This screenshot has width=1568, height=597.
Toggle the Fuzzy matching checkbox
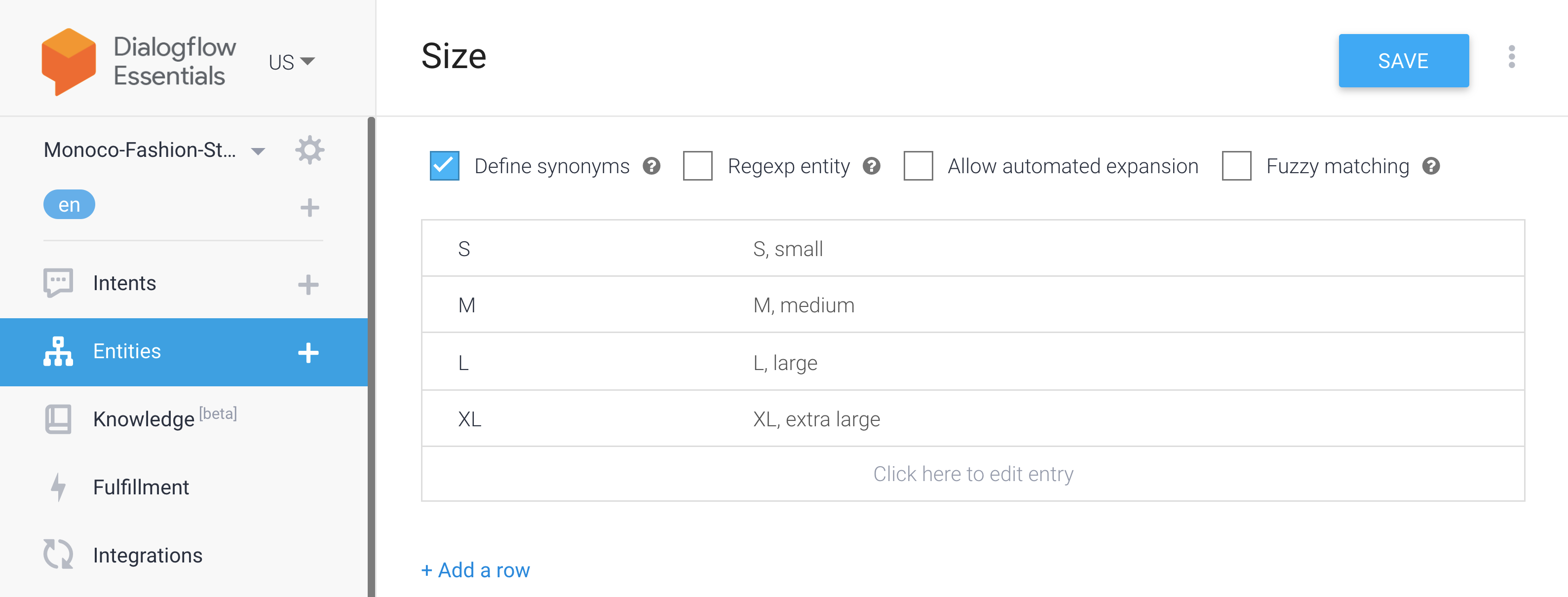(1236, 166)
